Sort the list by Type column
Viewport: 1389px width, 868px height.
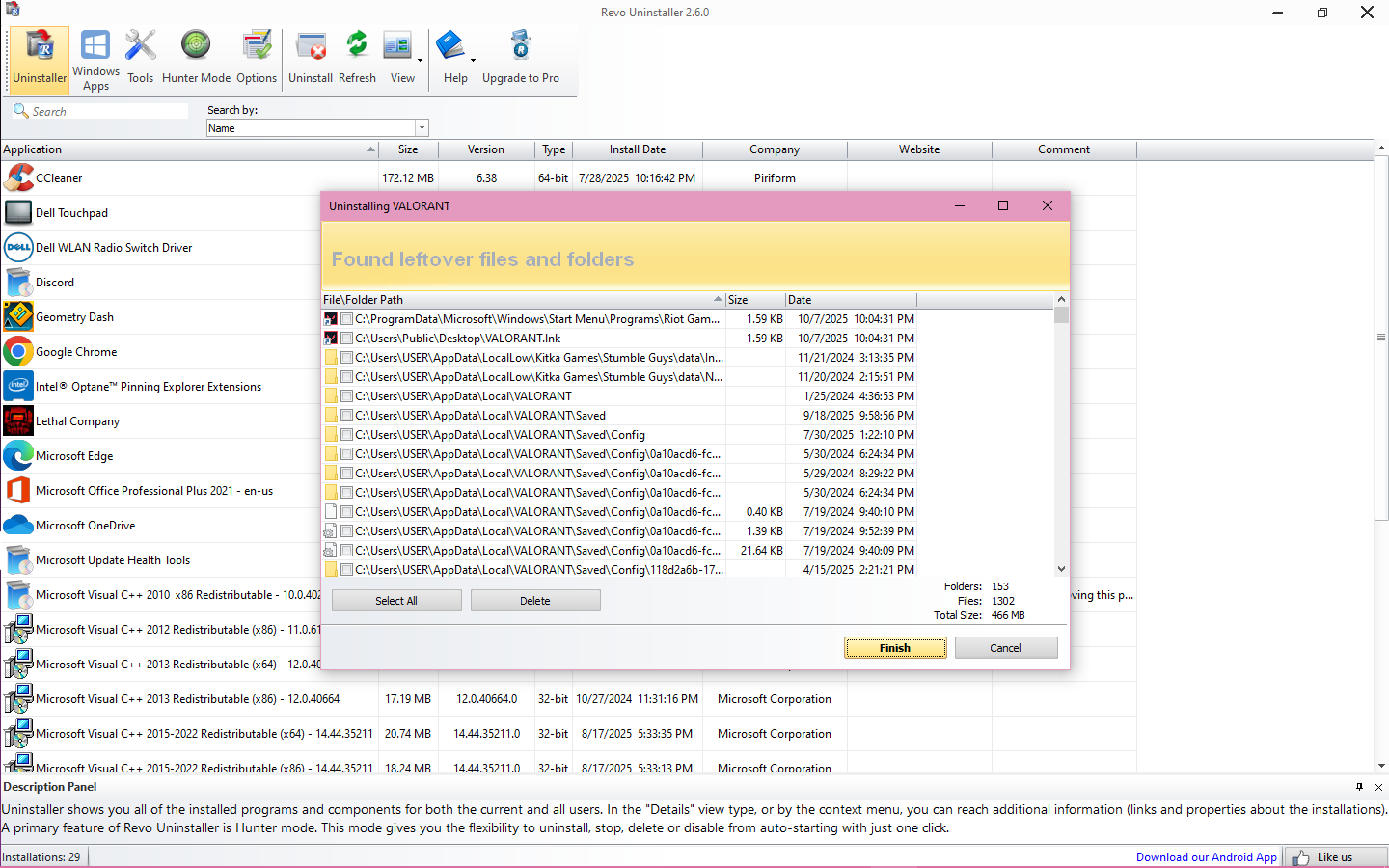tap(554, 149)
